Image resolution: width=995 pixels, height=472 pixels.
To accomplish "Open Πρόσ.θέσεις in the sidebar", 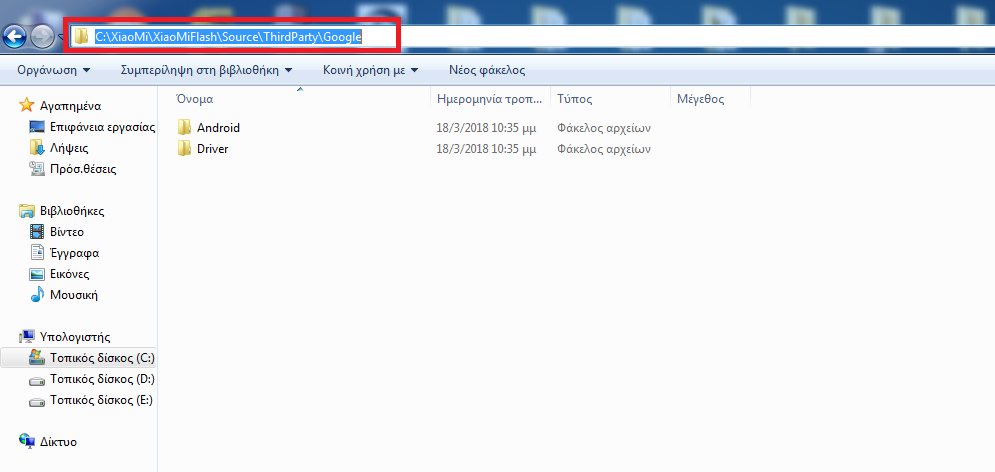I will (83, 169).
